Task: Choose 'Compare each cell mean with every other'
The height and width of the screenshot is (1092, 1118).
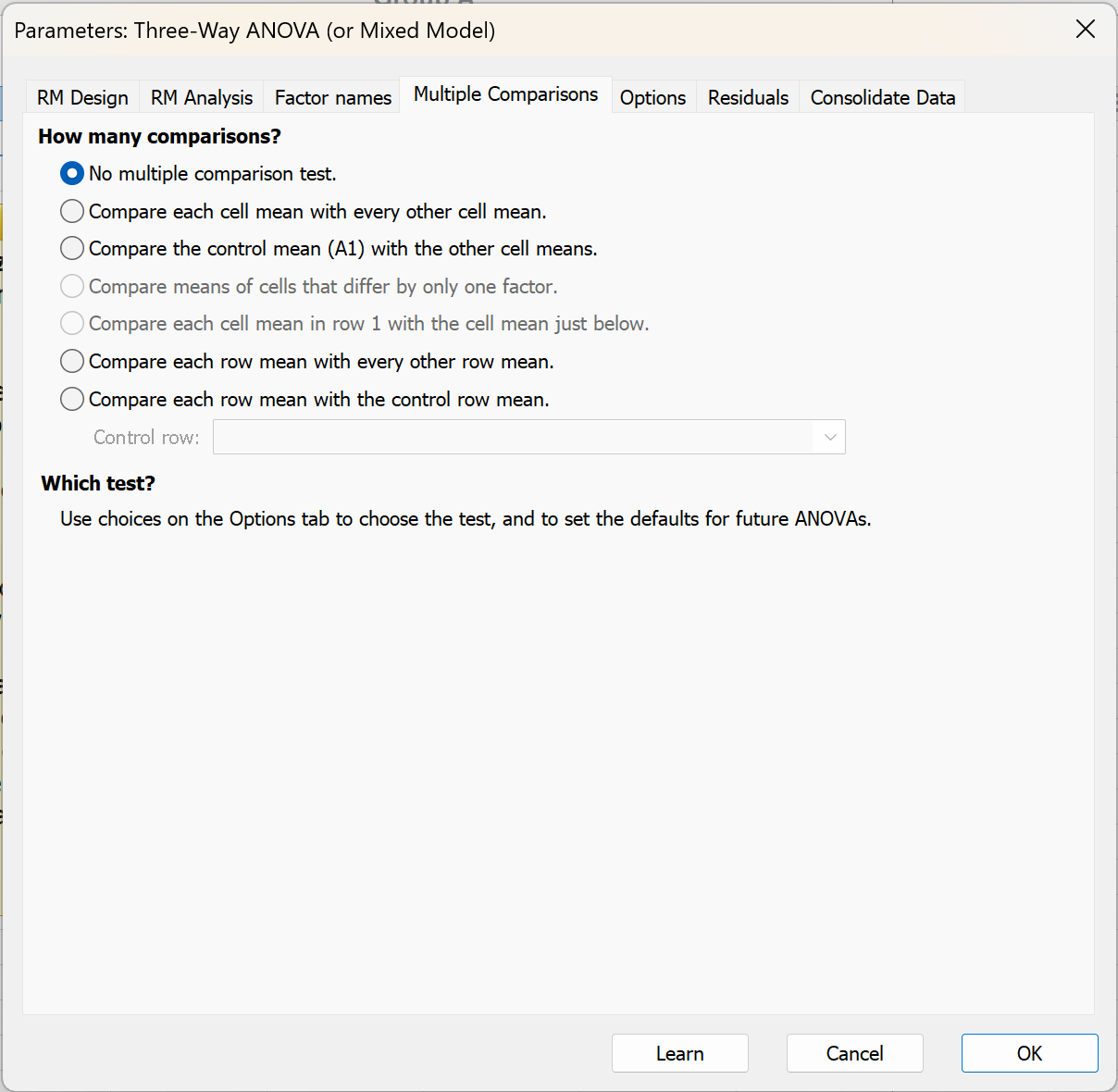Action: tap(72, 212)
